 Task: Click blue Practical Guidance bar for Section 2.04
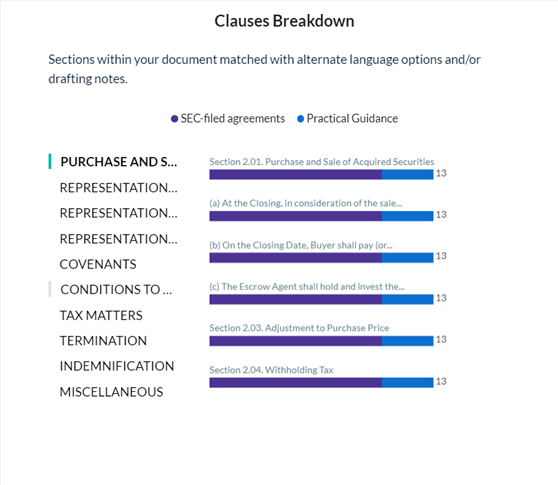coord(408,383)
